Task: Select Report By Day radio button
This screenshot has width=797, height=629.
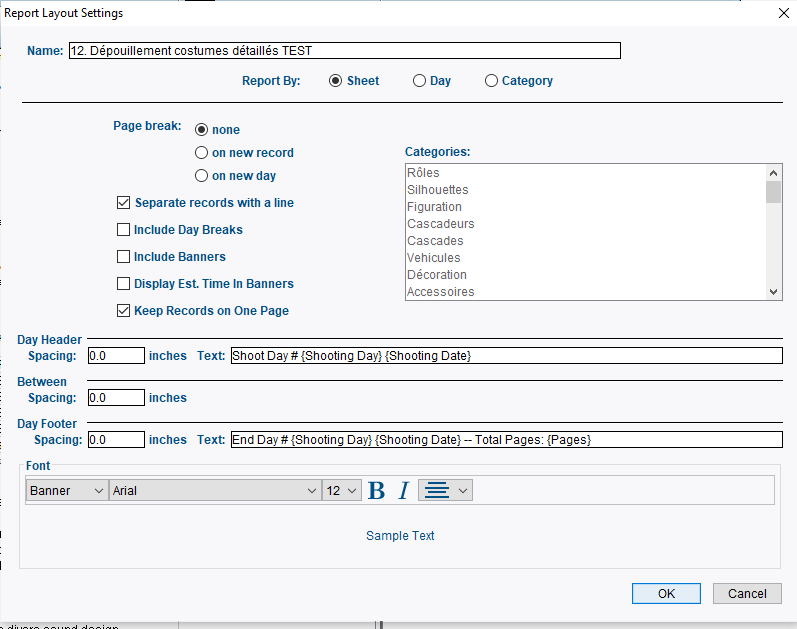Action: [420, 81]
